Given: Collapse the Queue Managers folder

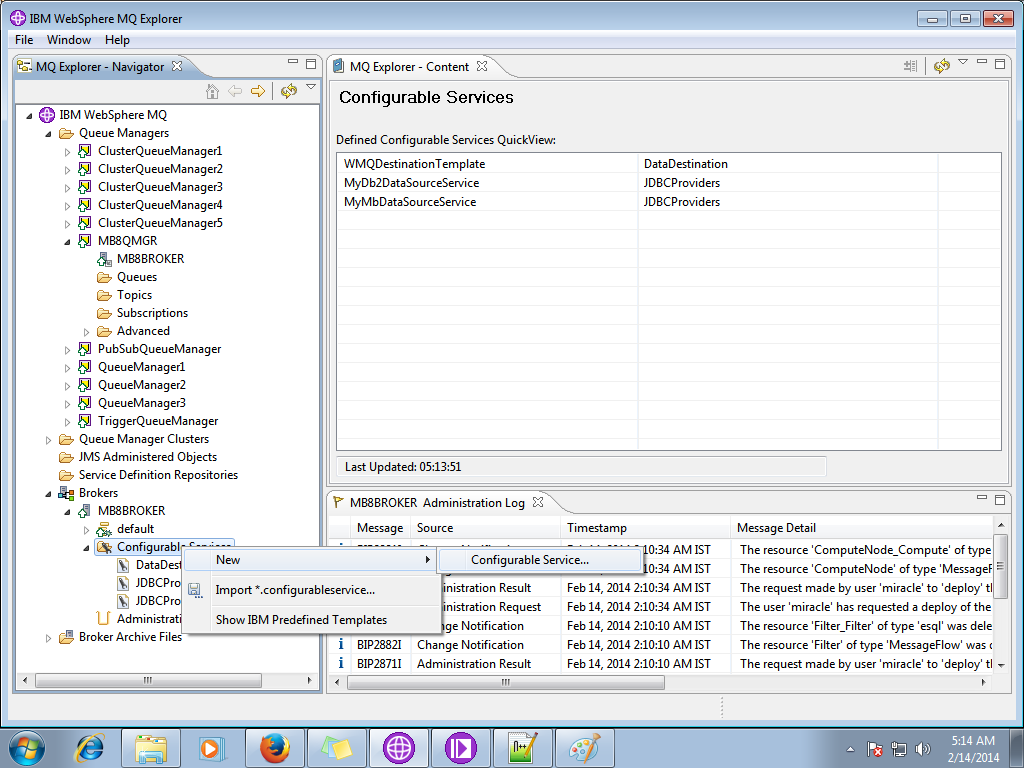Looking at the screenshot, I should click(x=48, y=134).
